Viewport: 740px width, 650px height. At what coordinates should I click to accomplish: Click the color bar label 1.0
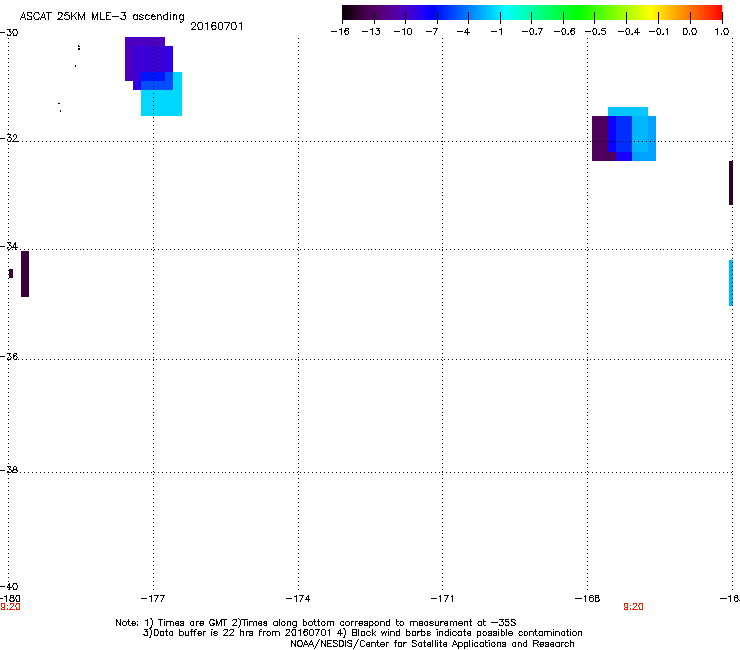(x=722, y=32)
